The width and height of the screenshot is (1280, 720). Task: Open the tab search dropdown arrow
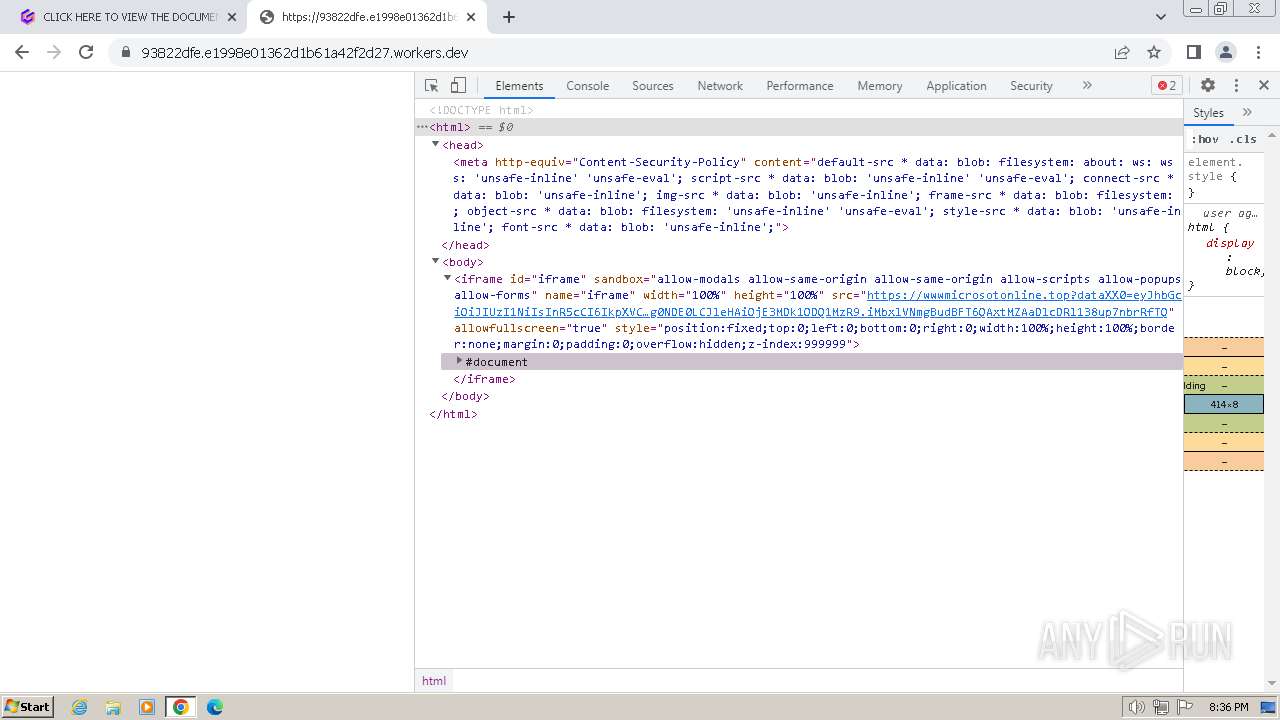[x=1160, y=17]
